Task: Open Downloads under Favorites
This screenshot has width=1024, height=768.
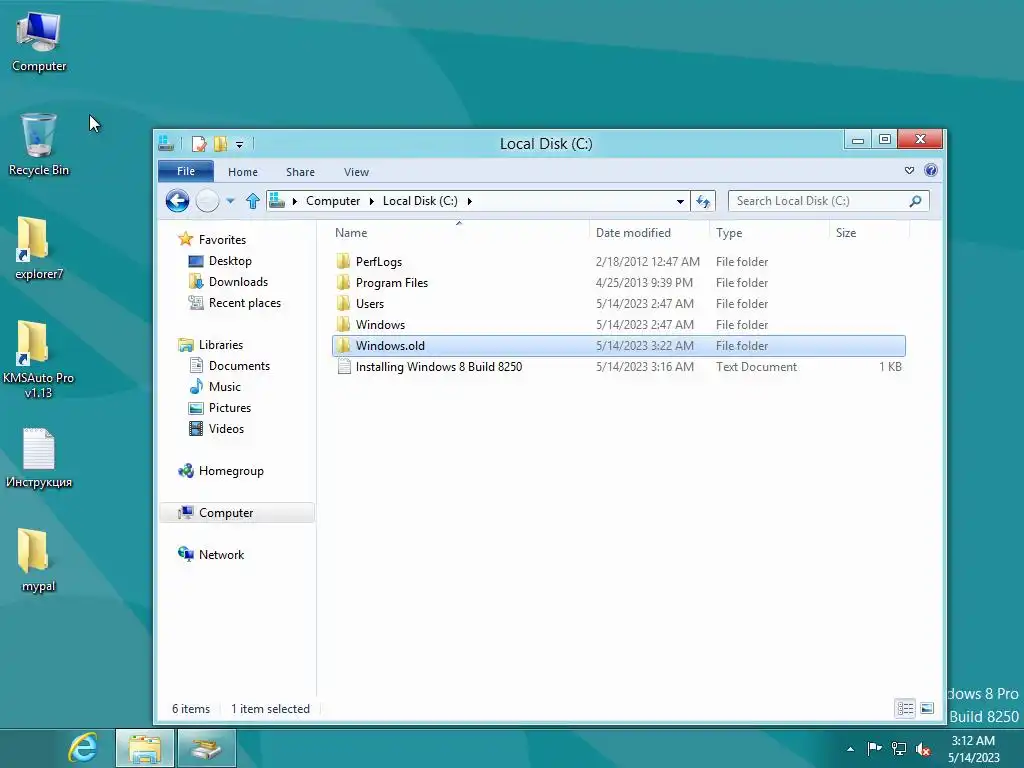Action: click(238, 281)
